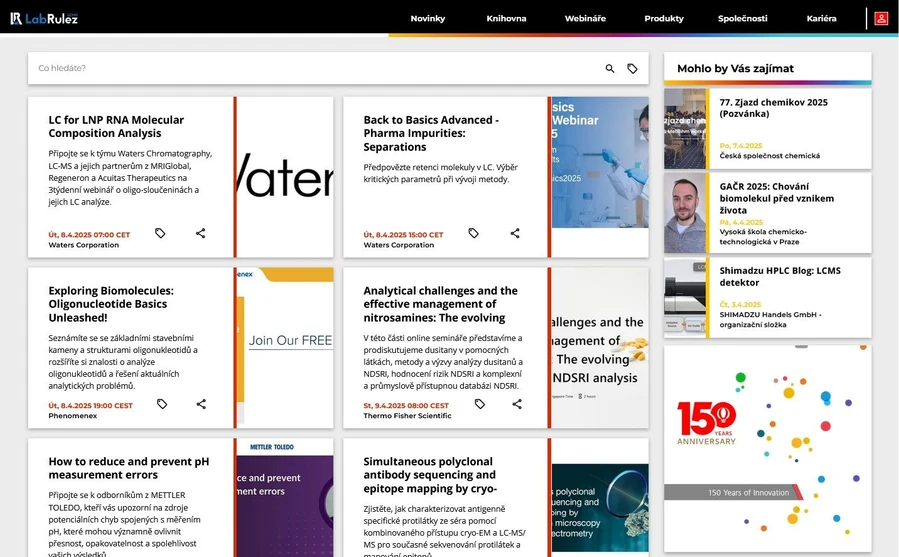Open 'How to reduce and prevent pH measurement errors'
Screen dimensions: 899x557
pos(128,468)
